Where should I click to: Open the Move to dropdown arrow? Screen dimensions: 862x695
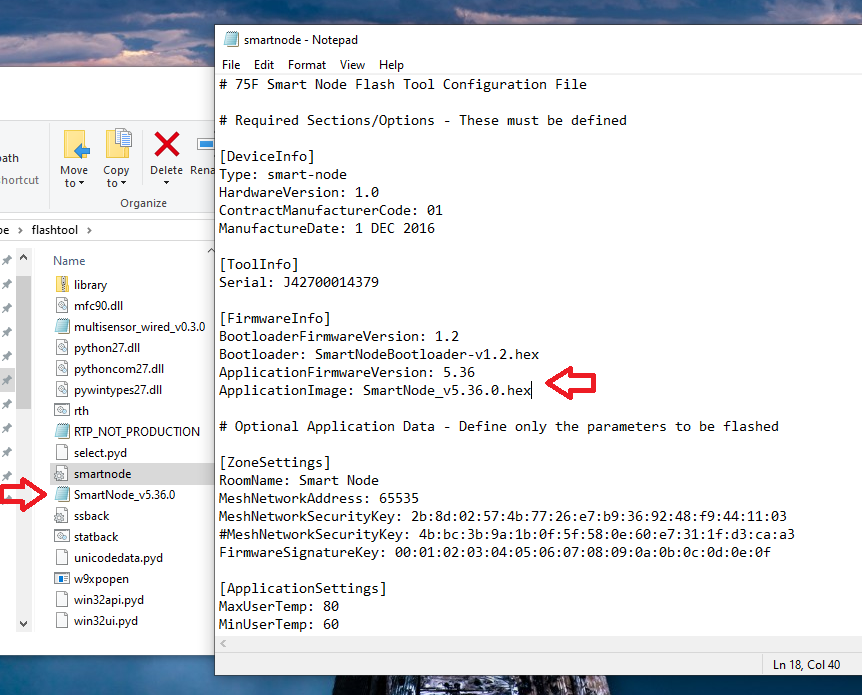pos(81,183)
